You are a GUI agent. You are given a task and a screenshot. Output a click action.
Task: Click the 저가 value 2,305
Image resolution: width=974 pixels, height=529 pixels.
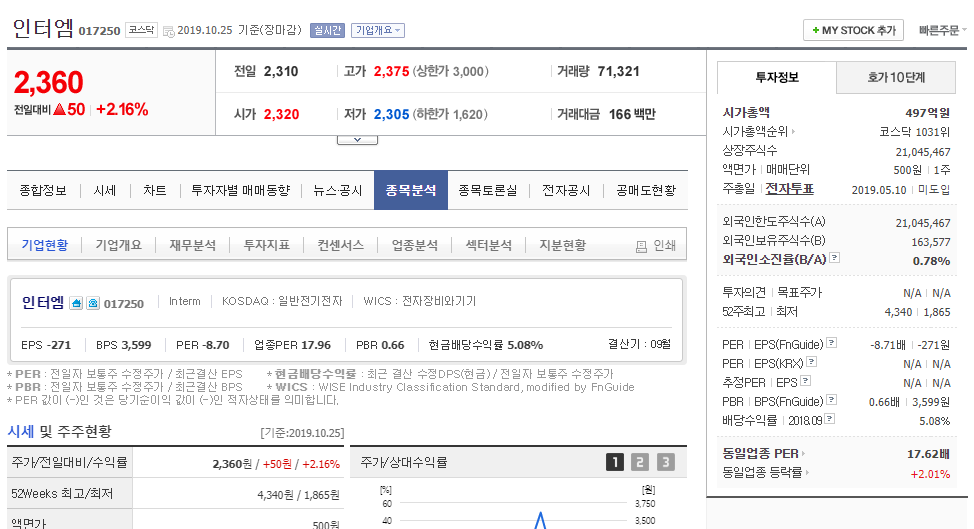[x=391, y=114]
